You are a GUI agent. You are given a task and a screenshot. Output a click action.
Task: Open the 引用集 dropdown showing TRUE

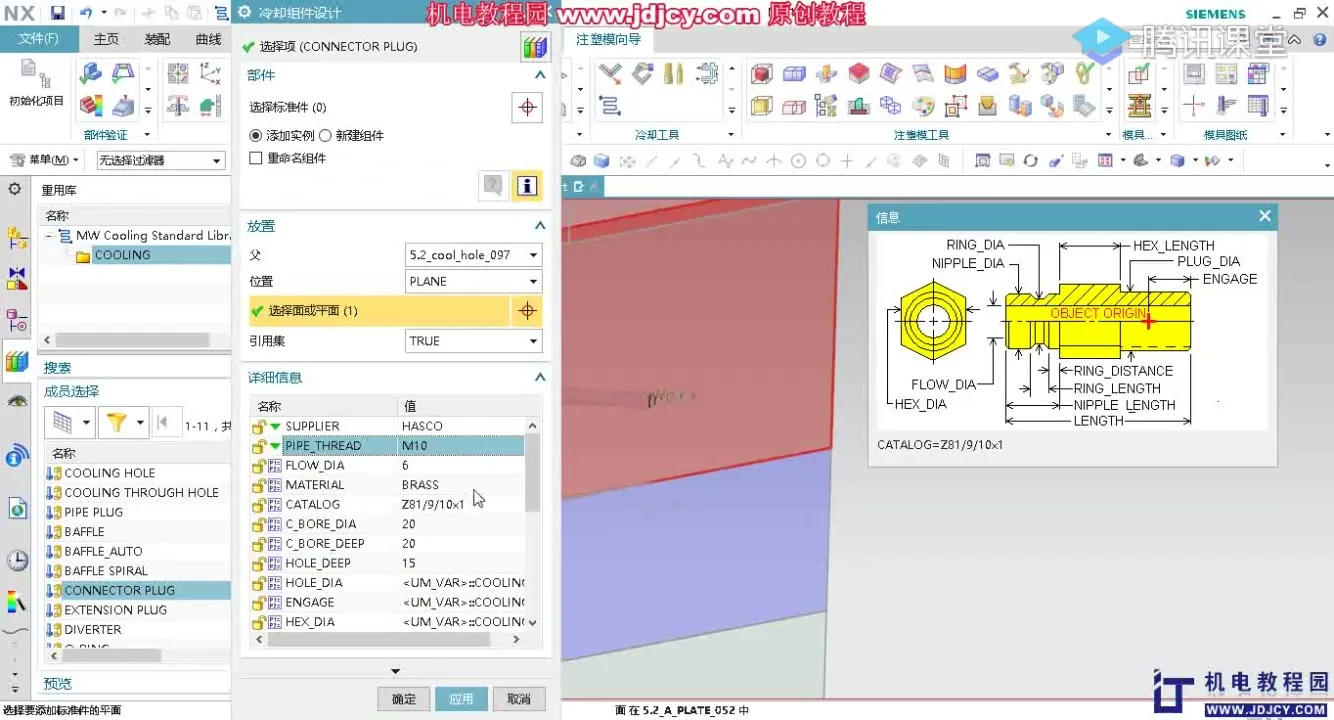533,341
